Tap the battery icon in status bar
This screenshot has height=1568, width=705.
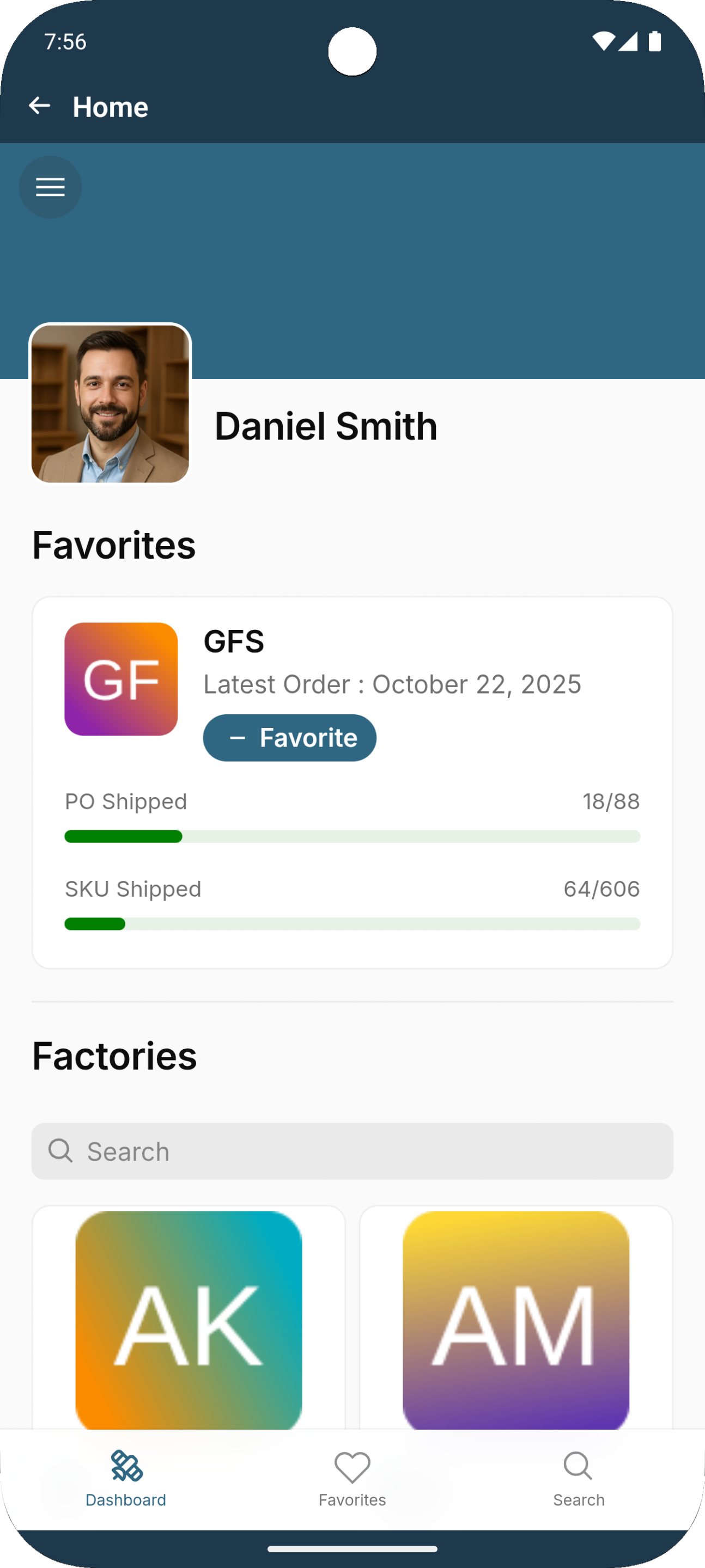pyautogui.click(x=655, y=41)
